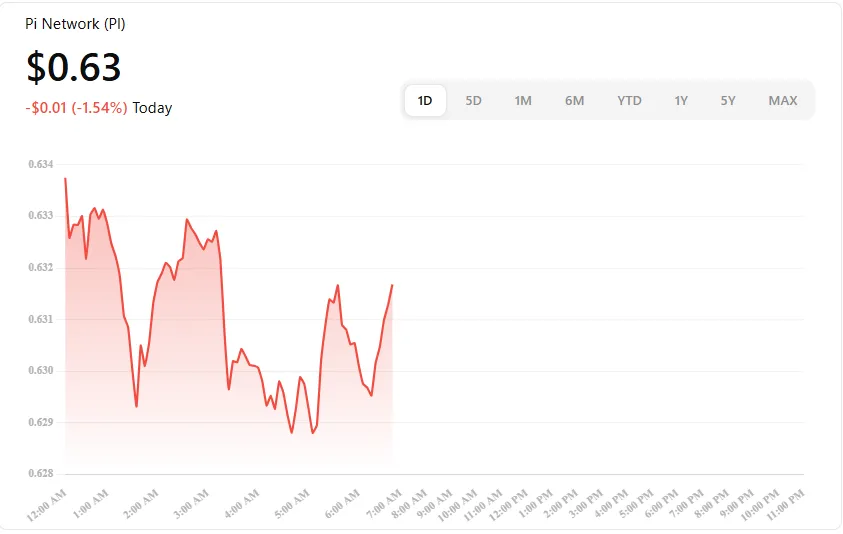Click the 0.629 y-axis label
The height and width of the screenshot is (534, 843).
[x=41, y=422]
